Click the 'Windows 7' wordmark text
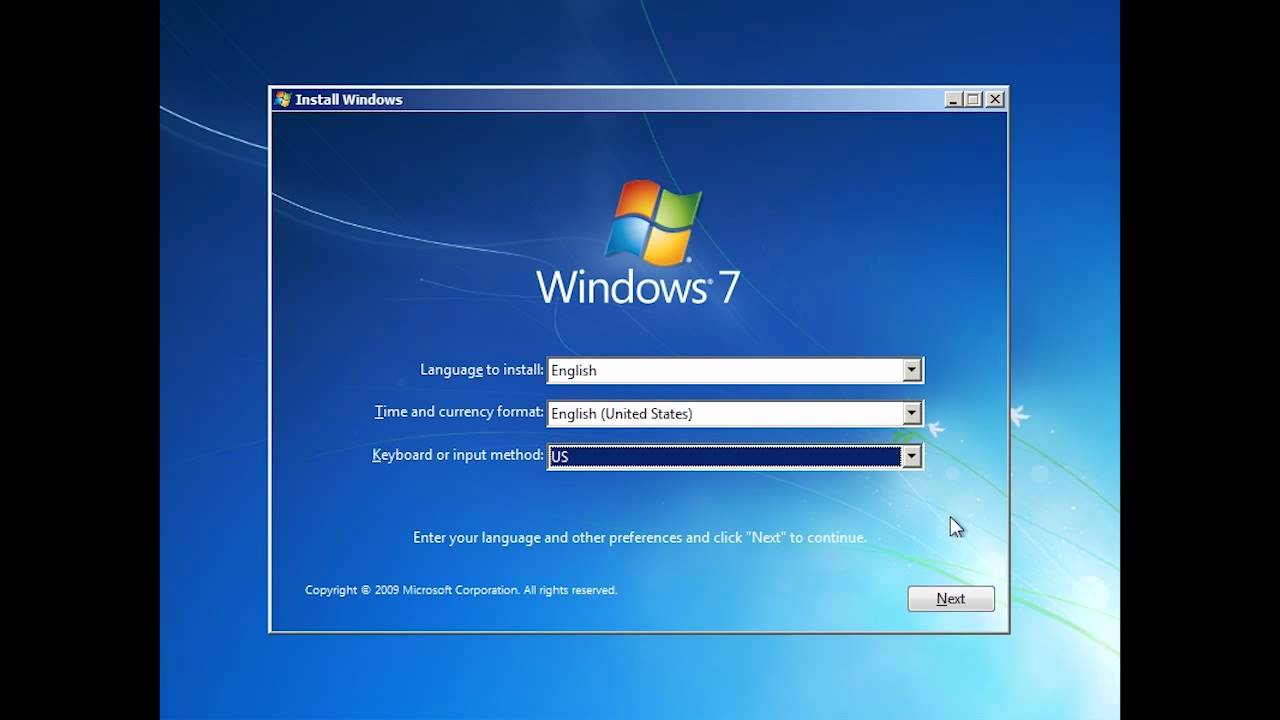The width and height of the screenshot is (1280, 720). click(x=638, y=287)
